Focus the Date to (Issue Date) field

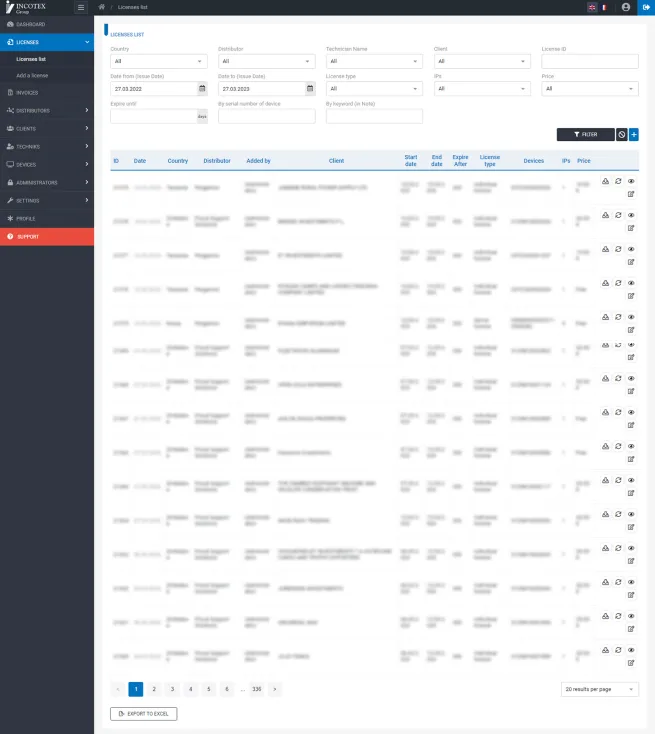[x=261, y=88]
